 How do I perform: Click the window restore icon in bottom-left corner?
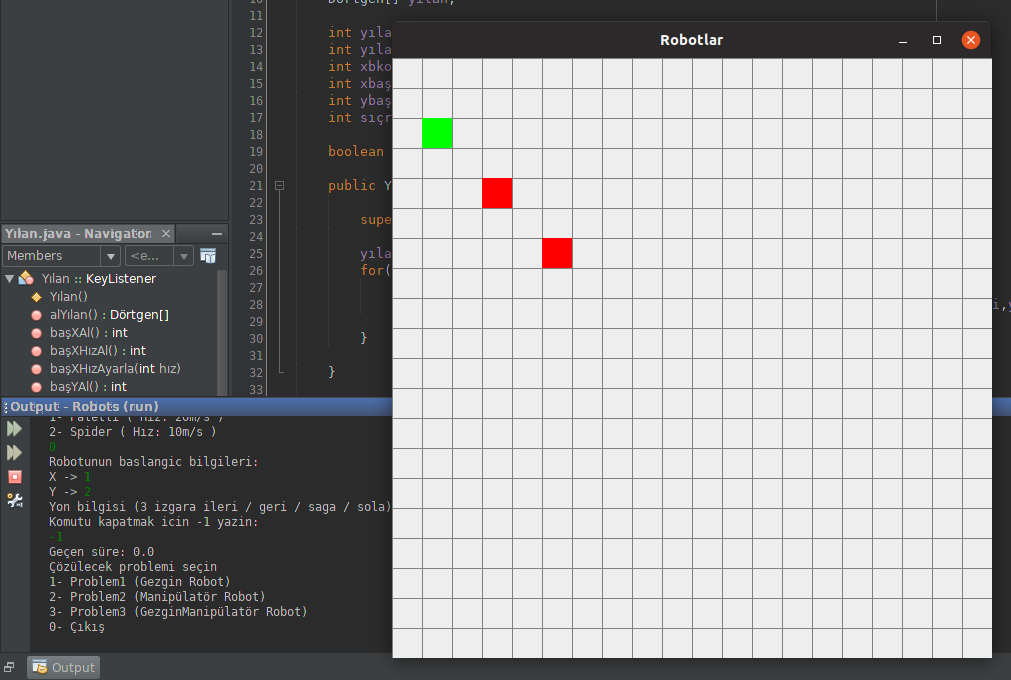pyautogui.click(x=9, y=667)
